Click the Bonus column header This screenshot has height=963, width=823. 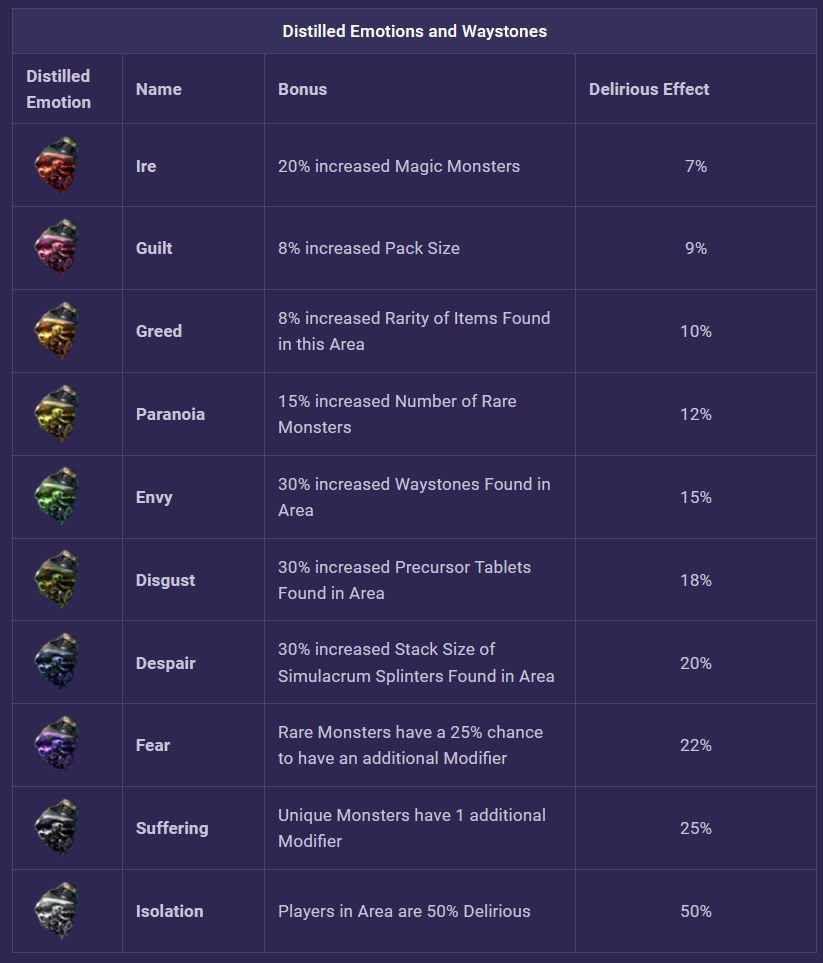coord(302,89)
